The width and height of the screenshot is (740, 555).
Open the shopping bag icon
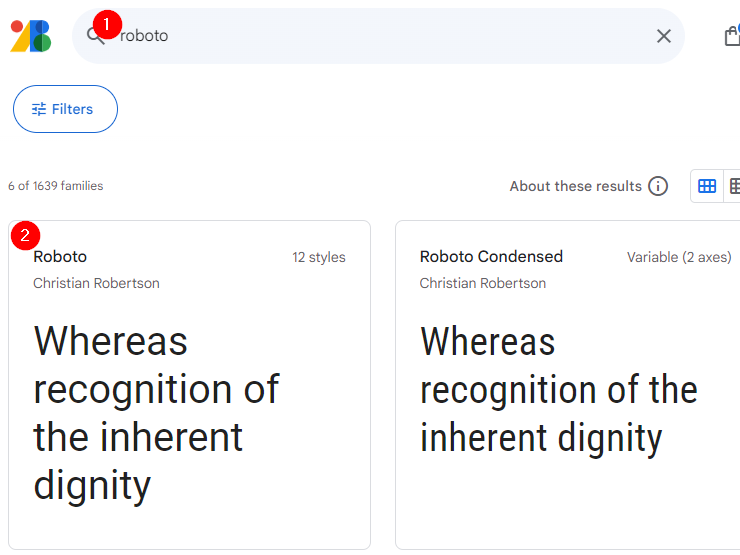click(x=732, y=36)
